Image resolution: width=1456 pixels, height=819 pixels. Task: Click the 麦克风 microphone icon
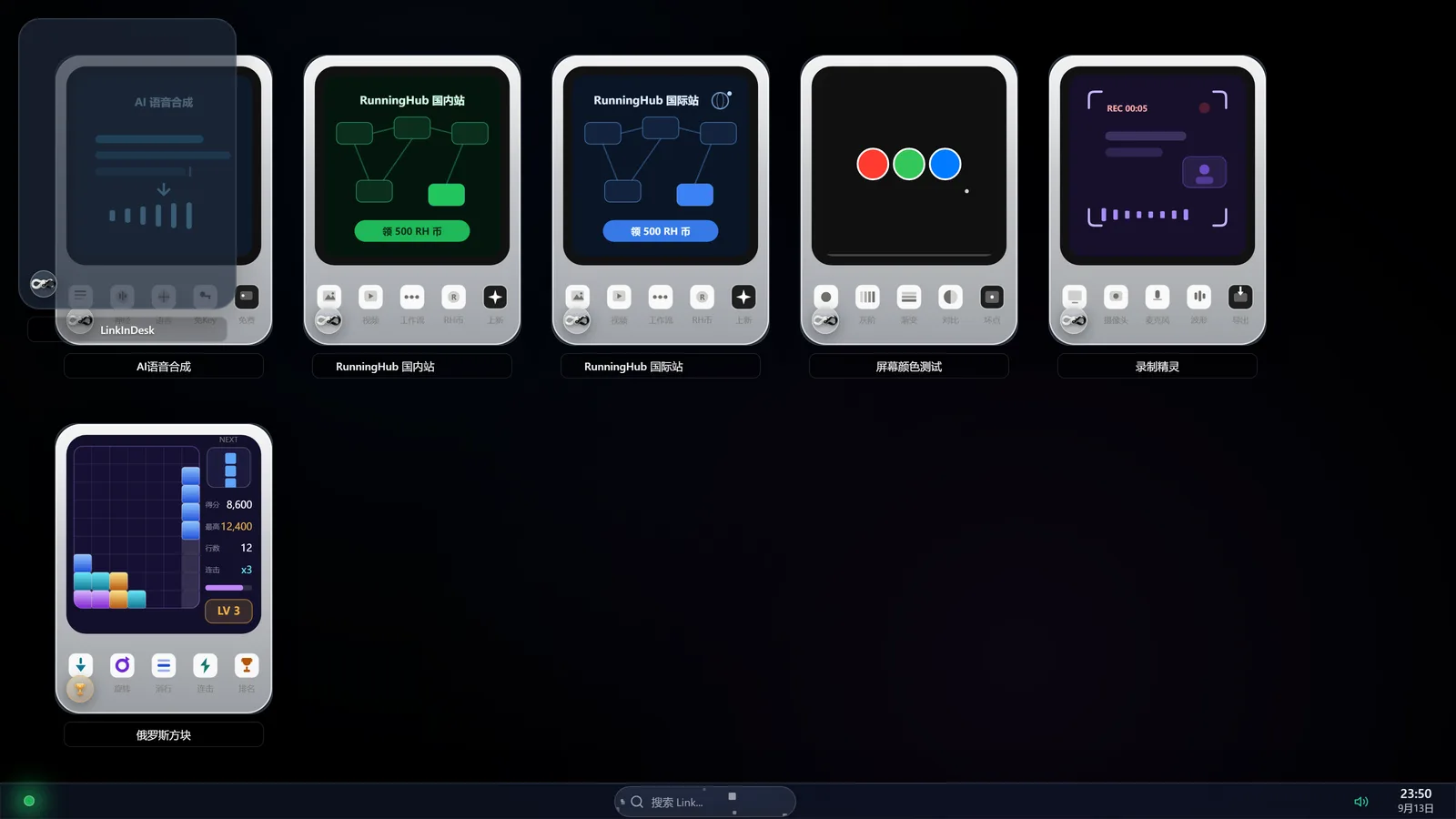[1158, 297]
